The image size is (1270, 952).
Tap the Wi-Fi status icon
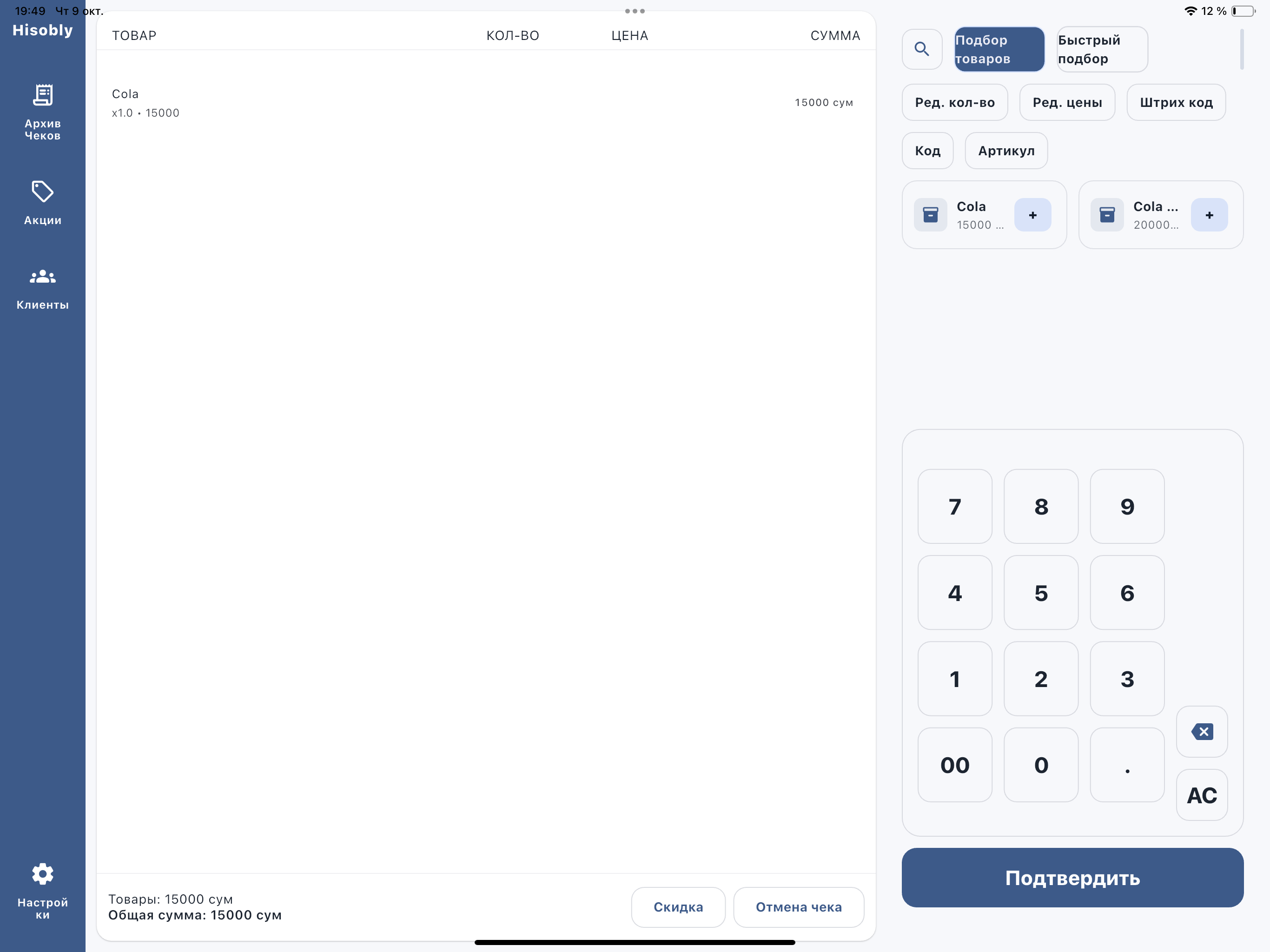pyautogui.click(x=1191, y=11)
